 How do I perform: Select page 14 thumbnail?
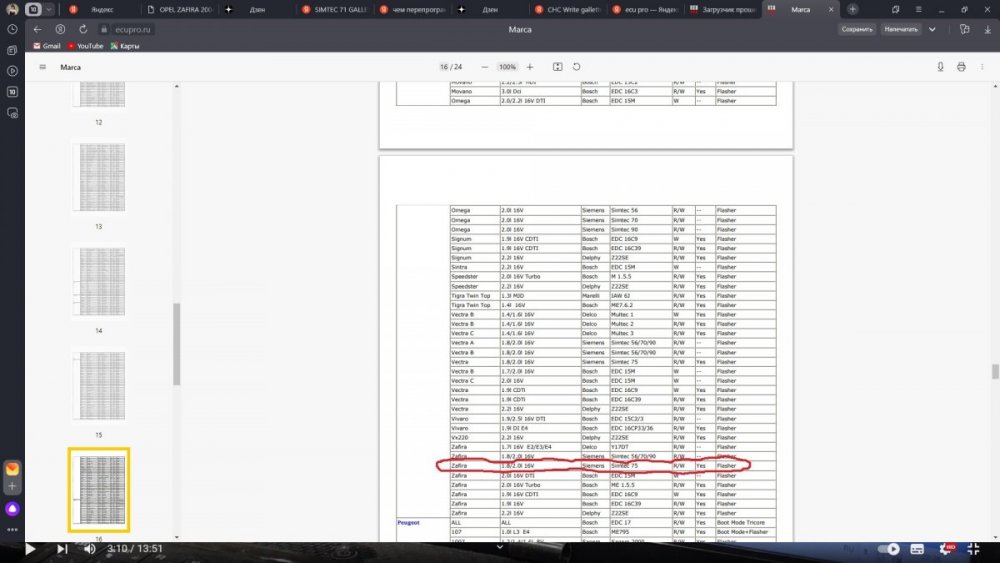pos(99,281)
